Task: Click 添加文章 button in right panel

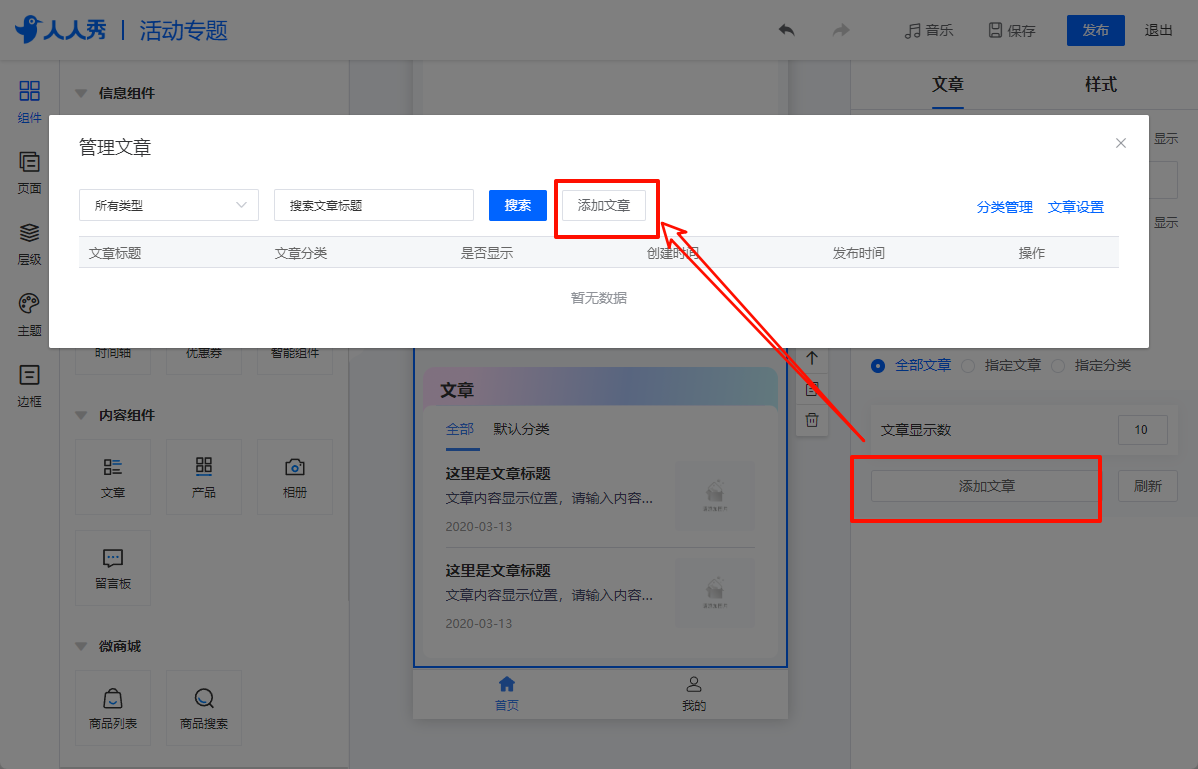Action: 986,486
